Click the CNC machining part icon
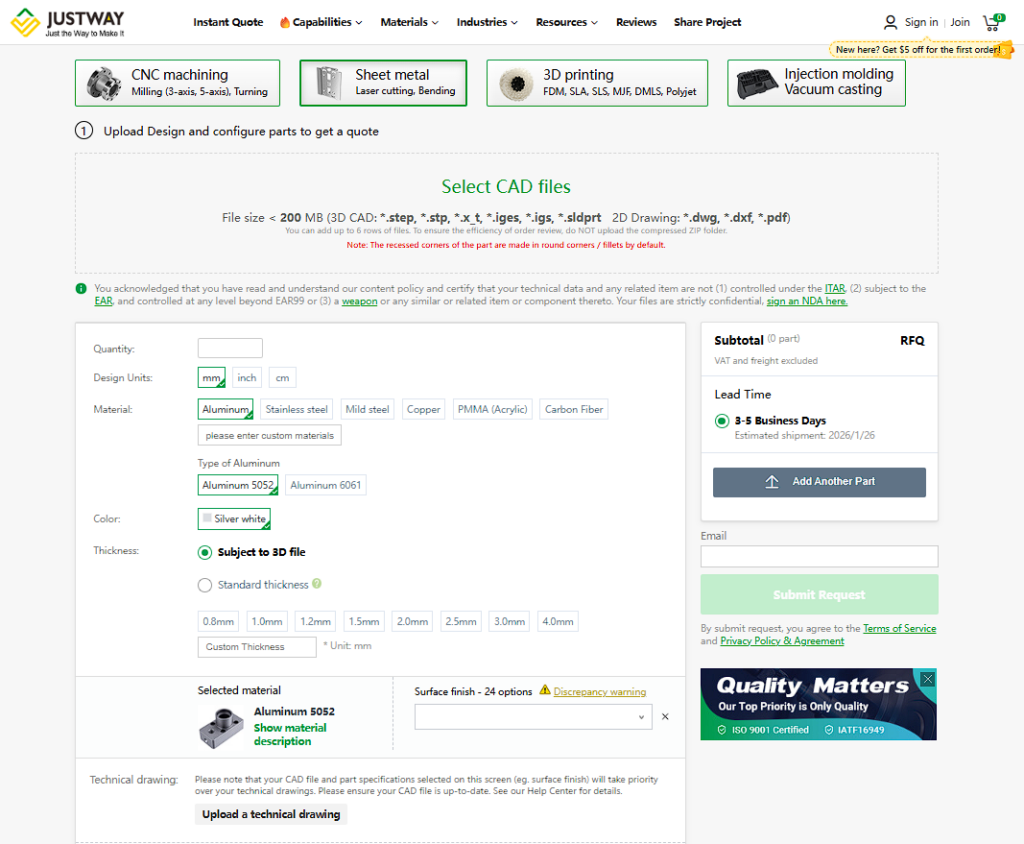This screenshot has width=1024, height=844. tap(103, 83)
